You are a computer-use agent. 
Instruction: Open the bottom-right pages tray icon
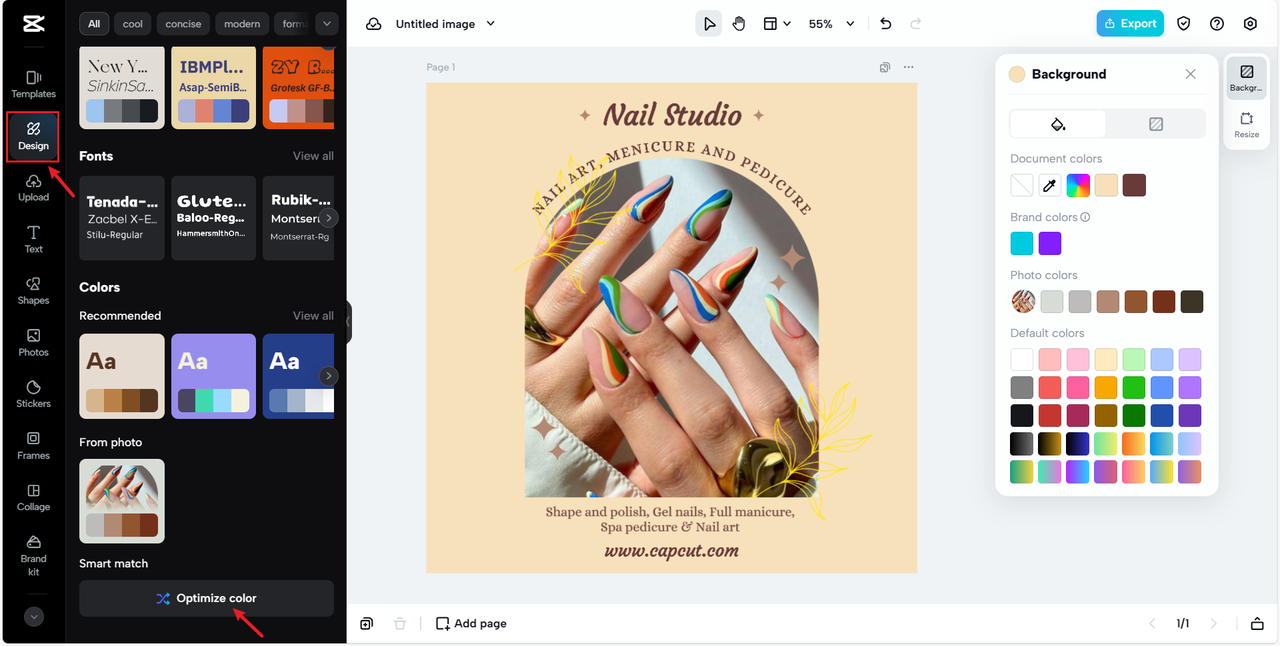(1257, 623)
